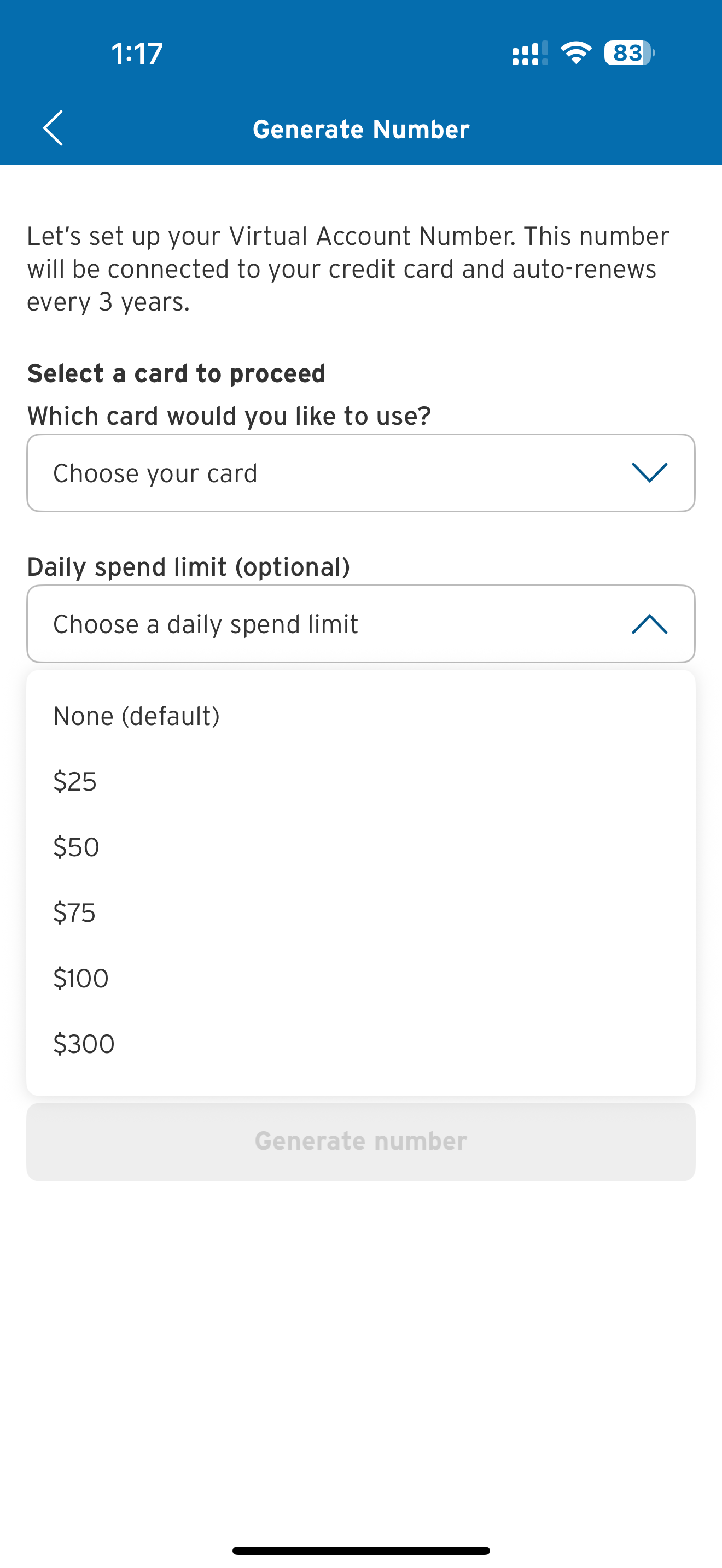Choose the $100 daily limit option
Image resolution: width=722 pixels, height=1568 pixels.
81,978
